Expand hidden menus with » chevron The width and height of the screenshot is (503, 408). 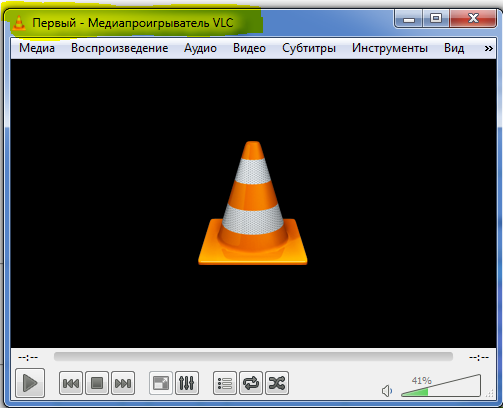[x=488, y=49]
